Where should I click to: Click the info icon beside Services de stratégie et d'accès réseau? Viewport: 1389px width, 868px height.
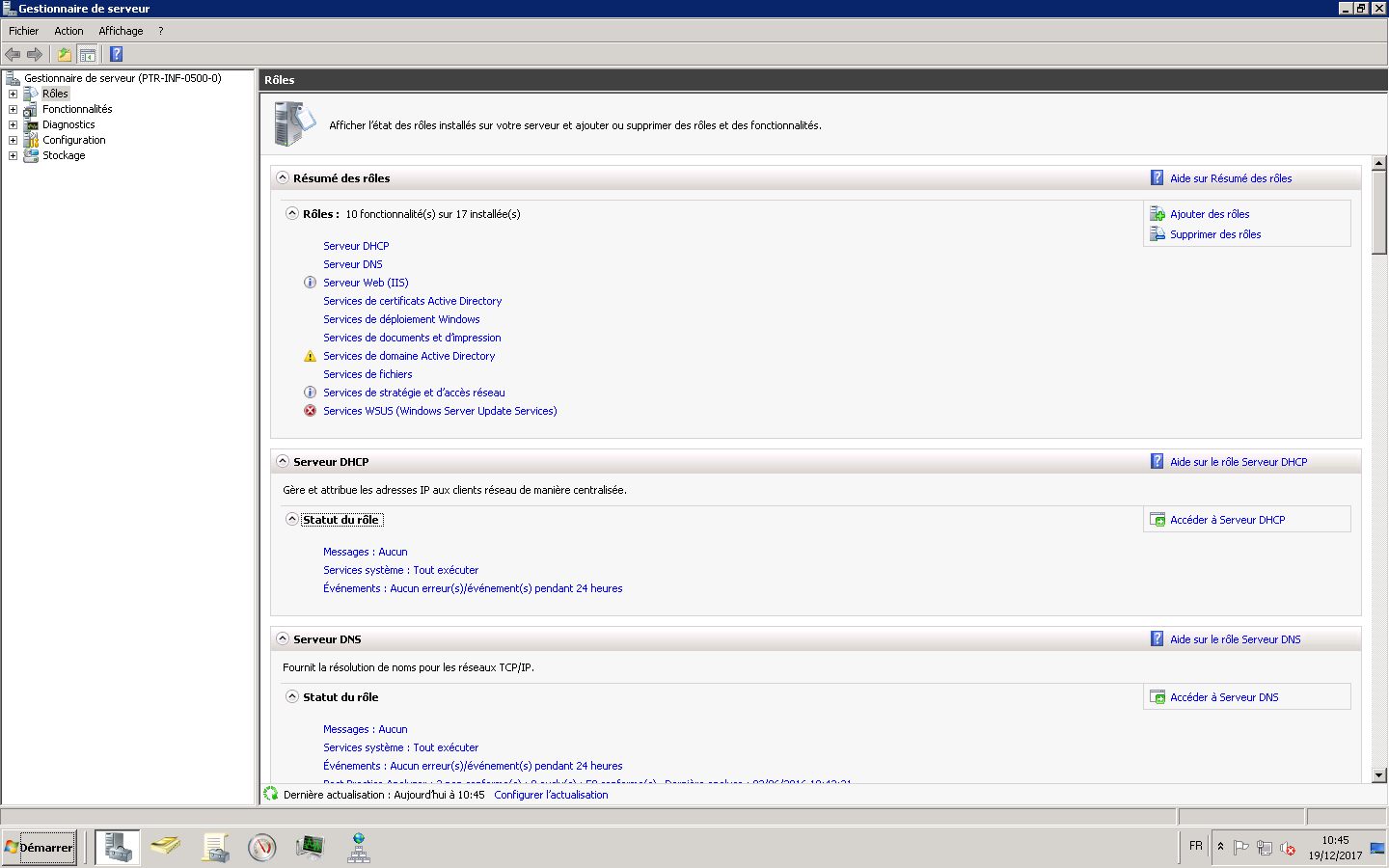310,393
